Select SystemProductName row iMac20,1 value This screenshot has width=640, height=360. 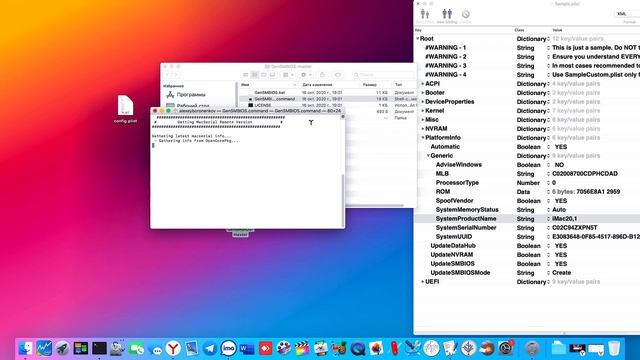pos(564,219)
